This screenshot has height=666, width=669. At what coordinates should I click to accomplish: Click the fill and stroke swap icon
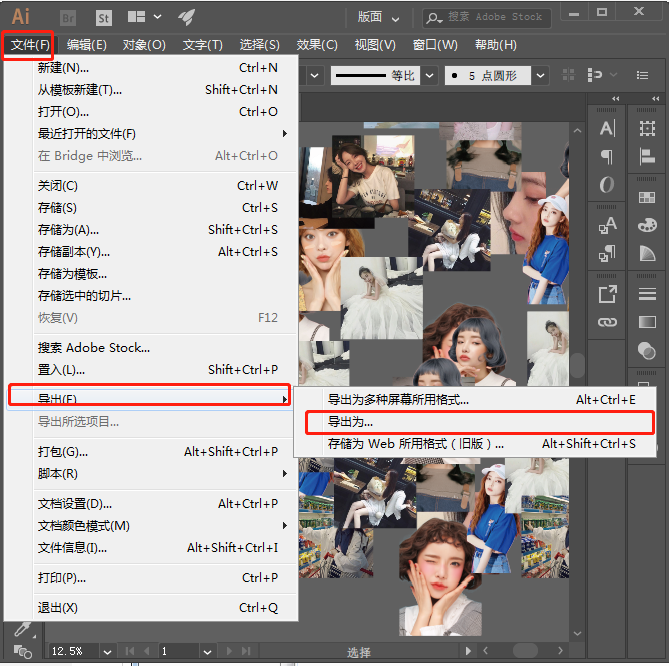pyautogui.click(x=23, y=652)
